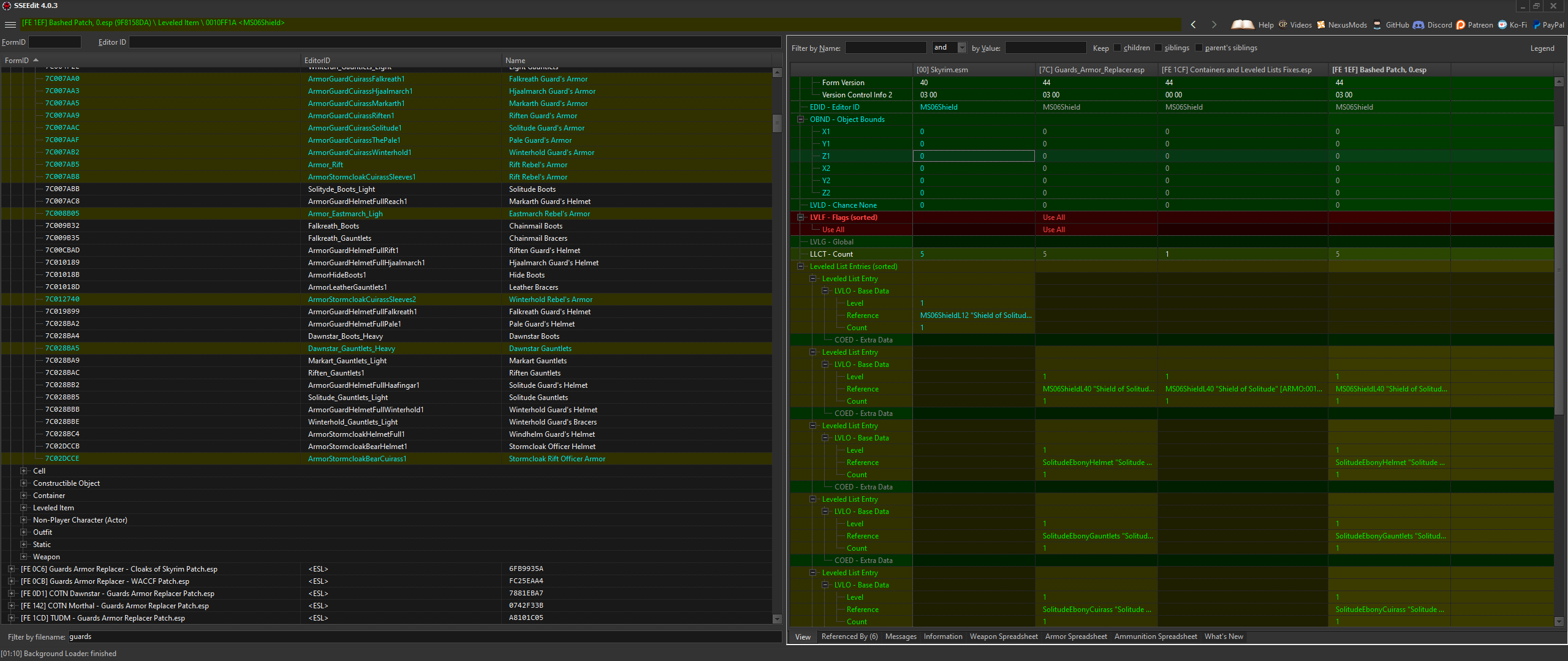Sort tree by the FormID column header
The height and width of the screenshot is (661, 1568).
pos(151,60)
